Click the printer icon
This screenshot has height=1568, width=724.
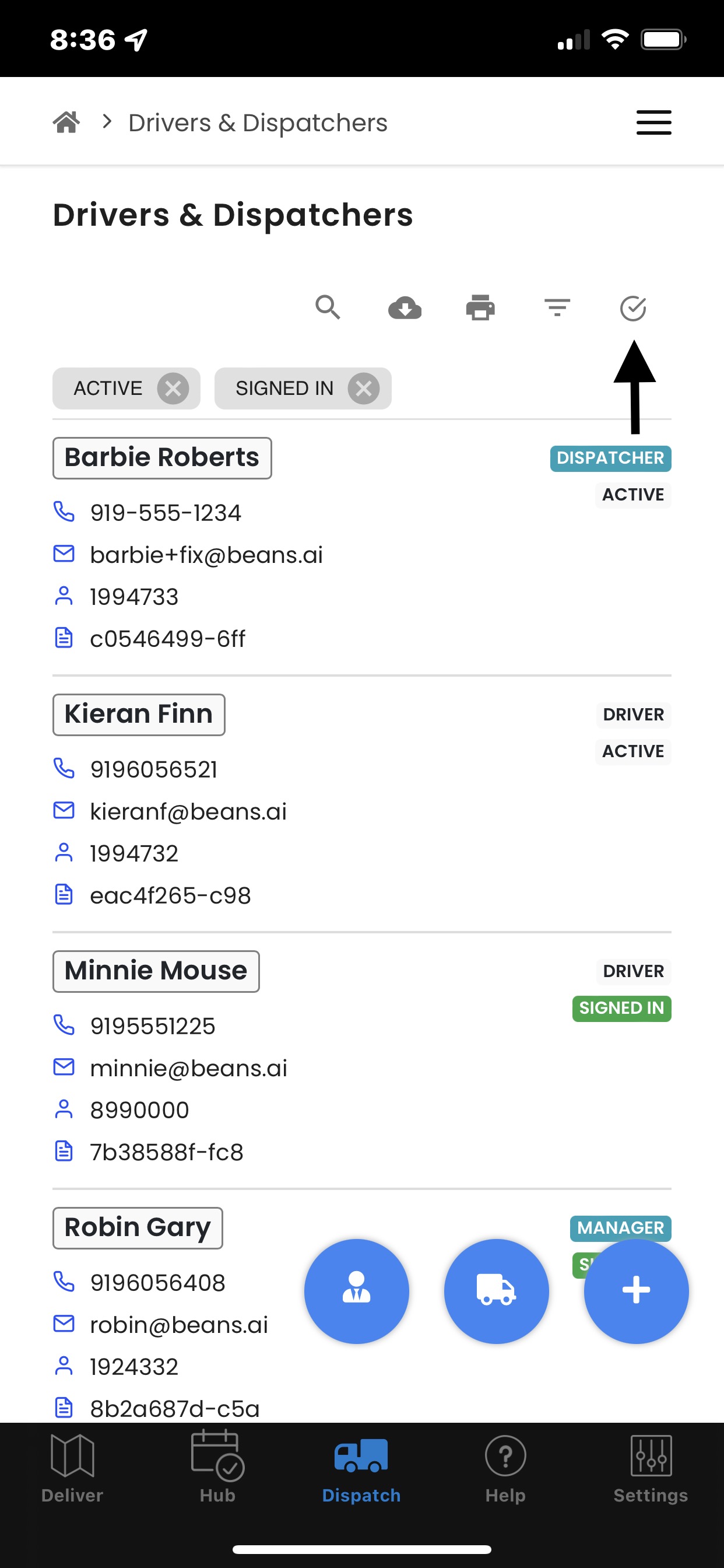[x=481, y=307]
